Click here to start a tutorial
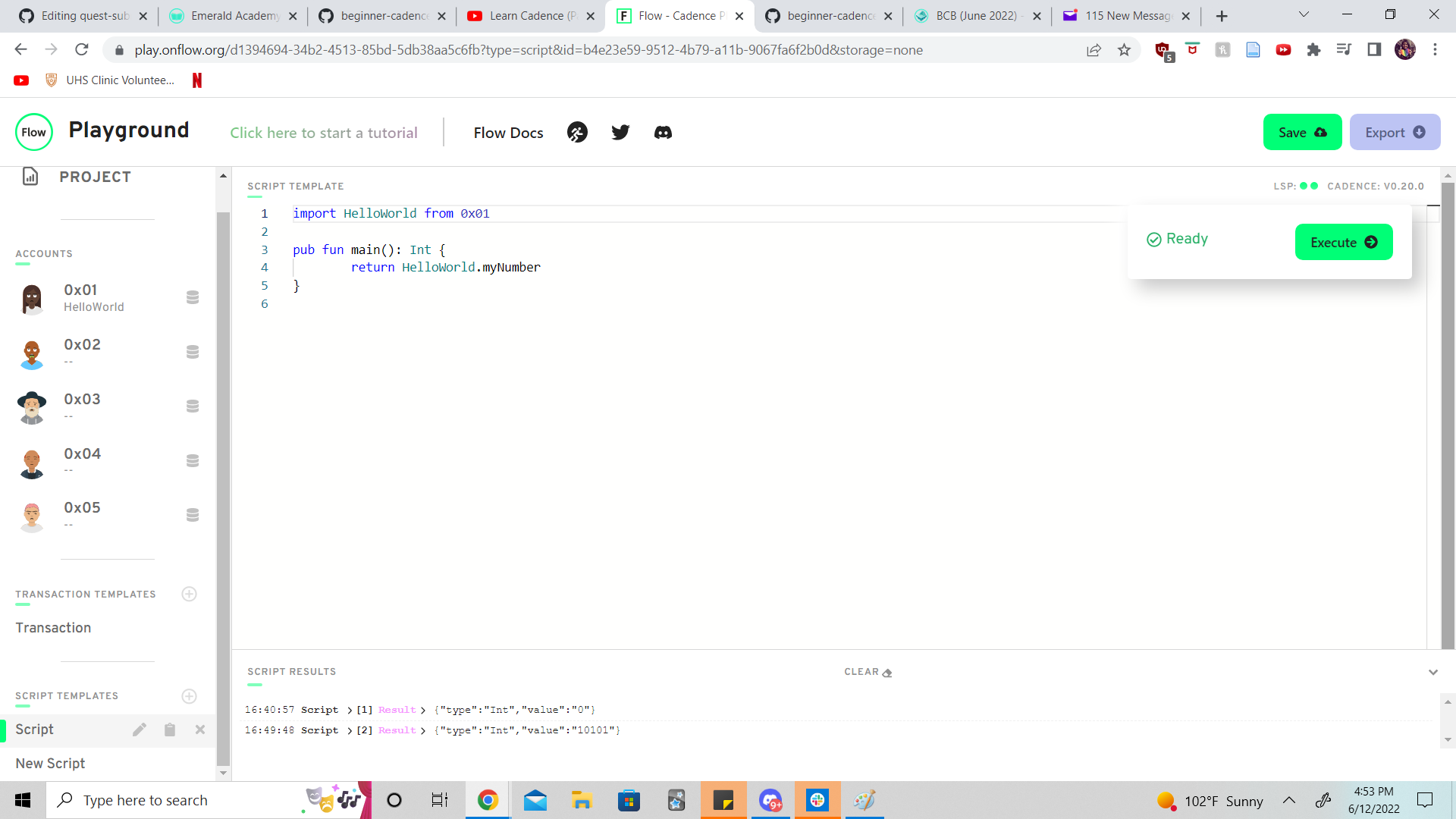Screen dimensions: 1456x819 (324, 132)
